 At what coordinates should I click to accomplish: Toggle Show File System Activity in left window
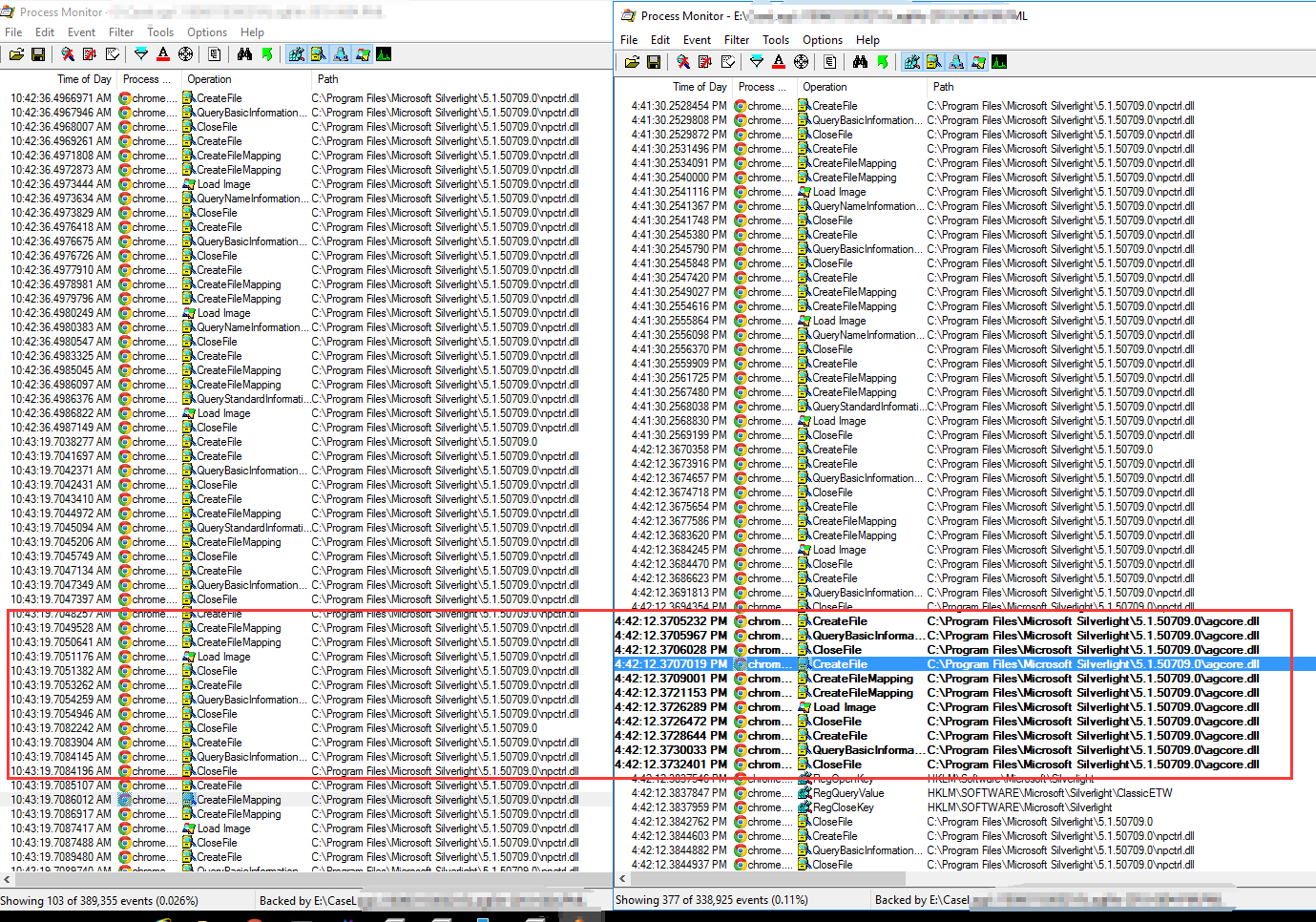click(x=319, y=54)
